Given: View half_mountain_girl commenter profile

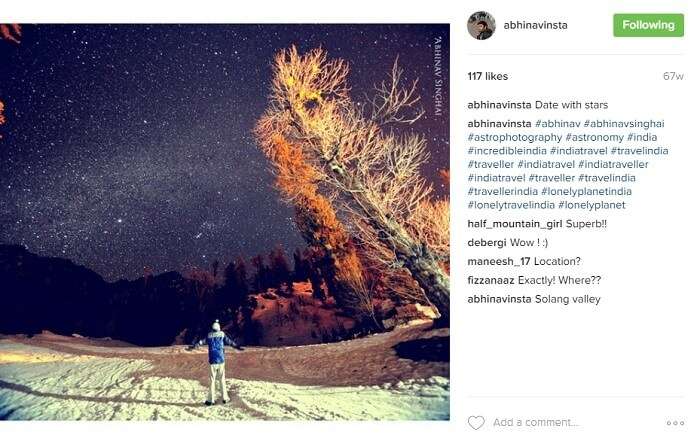Looking at the screenshot, I should pyautogui.click(x=515, y=224).
